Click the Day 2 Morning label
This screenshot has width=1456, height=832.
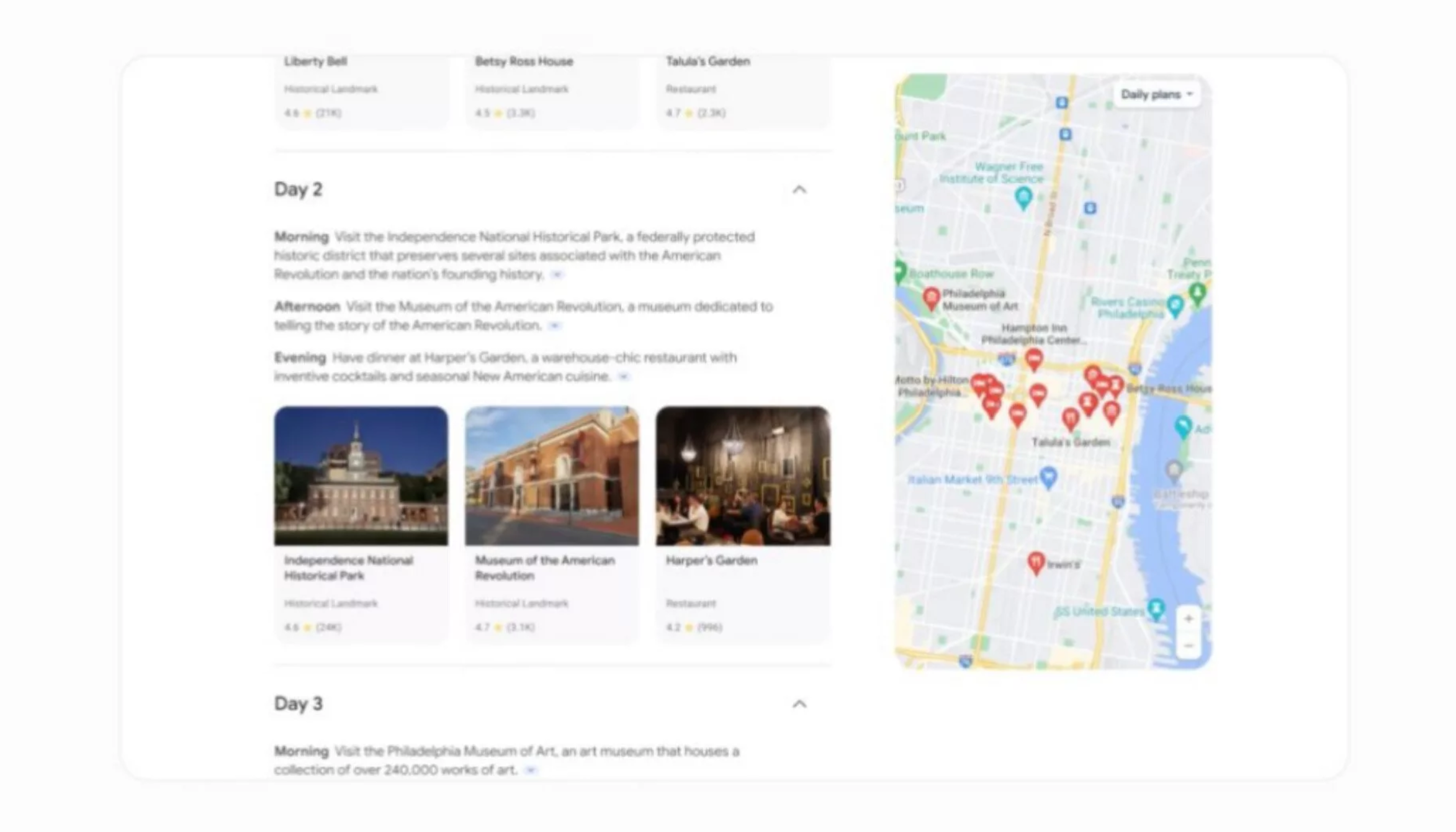[301, 237]
